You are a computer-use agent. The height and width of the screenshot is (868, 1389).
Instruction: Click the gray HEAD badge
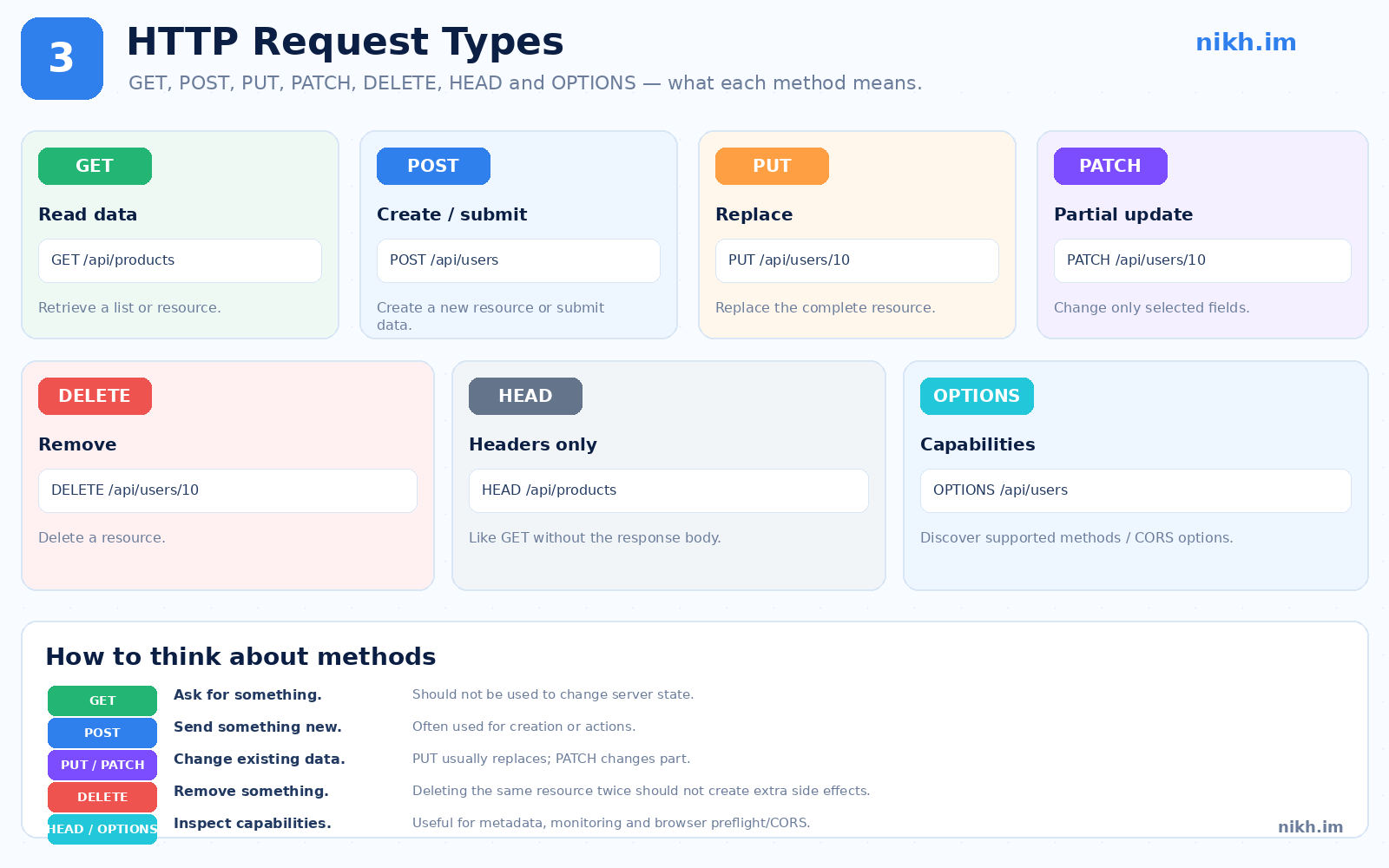click(x=525, y=396)
